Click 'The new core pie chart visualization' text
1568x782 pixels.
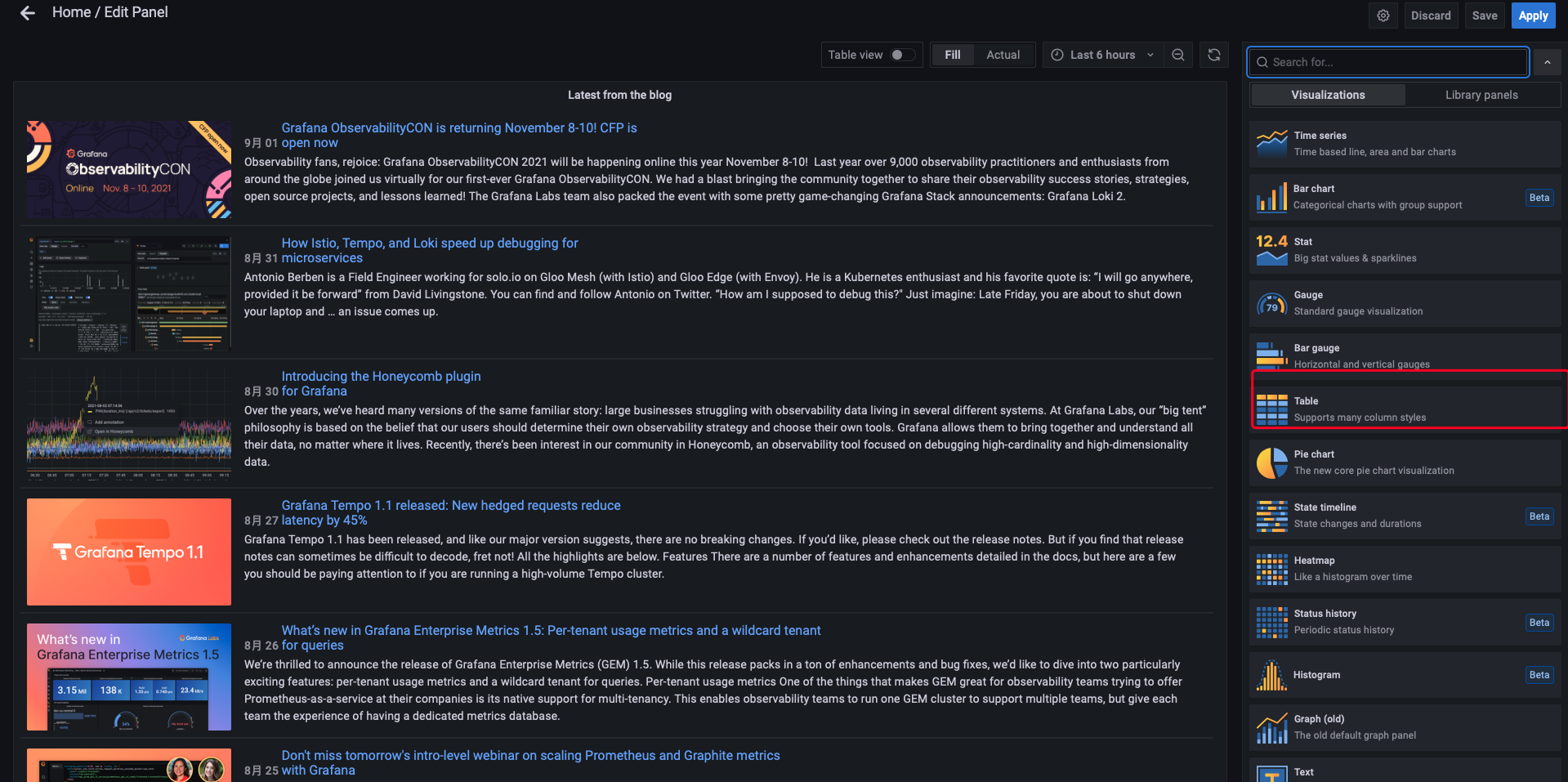click(x=1374, y=471)
